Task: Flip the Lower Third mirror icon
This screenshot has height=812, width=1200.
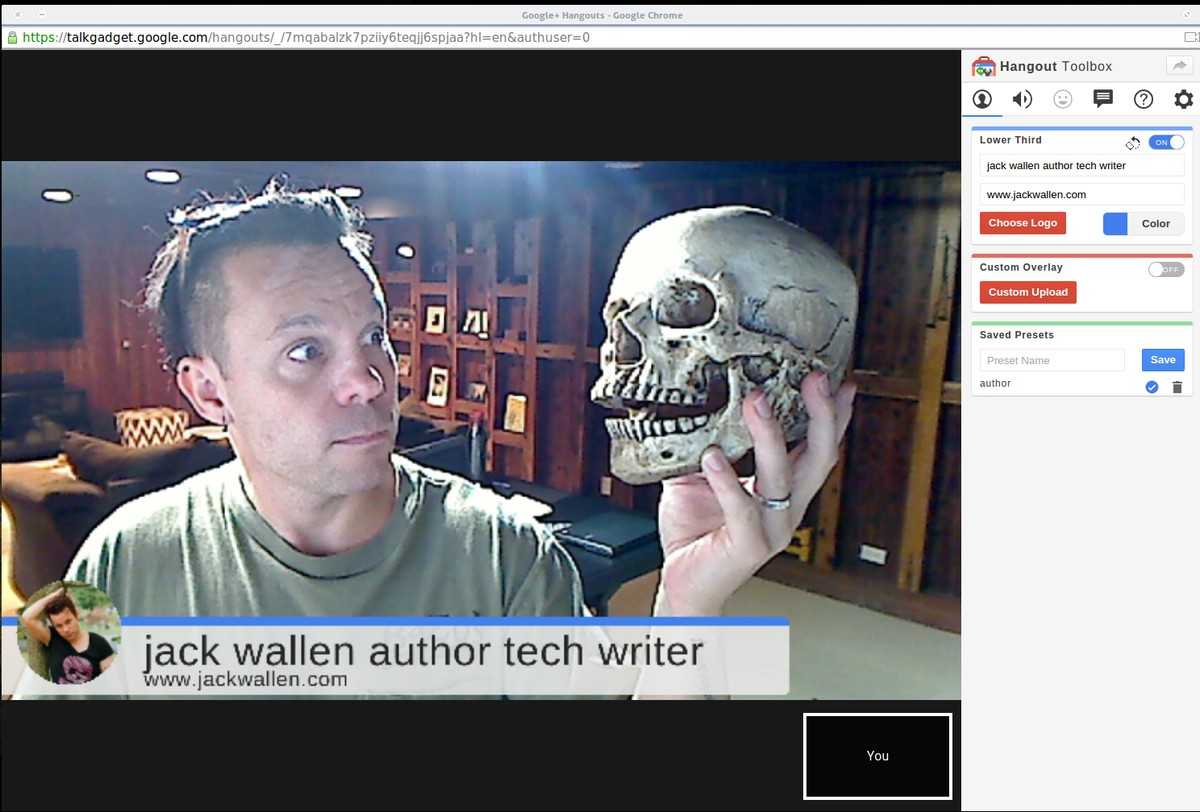Action: 1132,143
